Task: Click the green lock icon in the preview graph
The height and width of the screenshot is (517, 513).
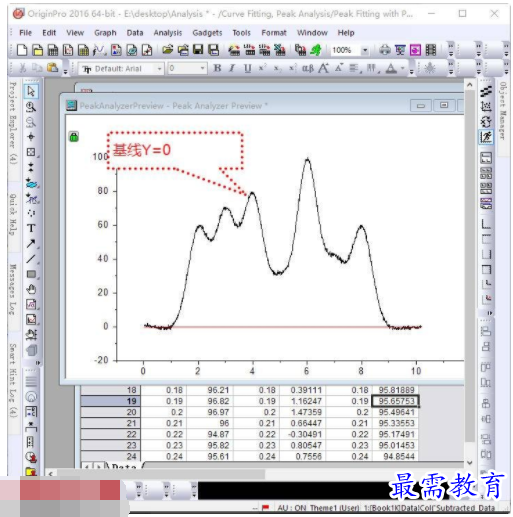Action: (x=74, y=136)
